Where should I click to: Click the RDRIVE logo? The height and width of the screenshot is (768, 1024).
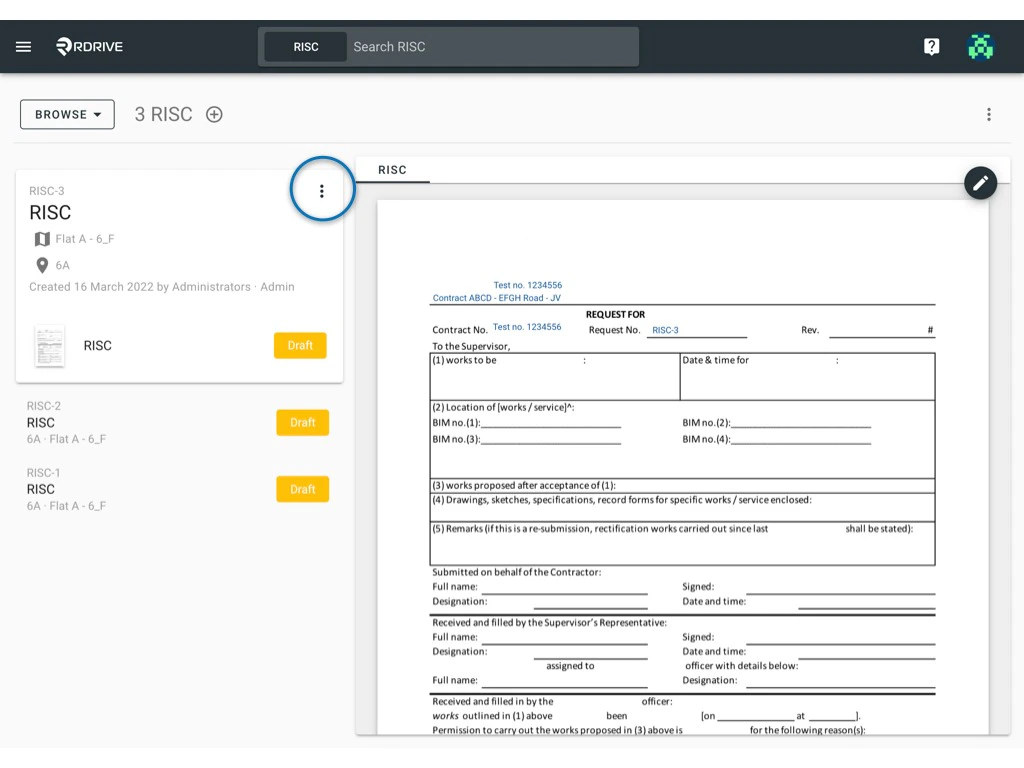[x=89, y=46]
